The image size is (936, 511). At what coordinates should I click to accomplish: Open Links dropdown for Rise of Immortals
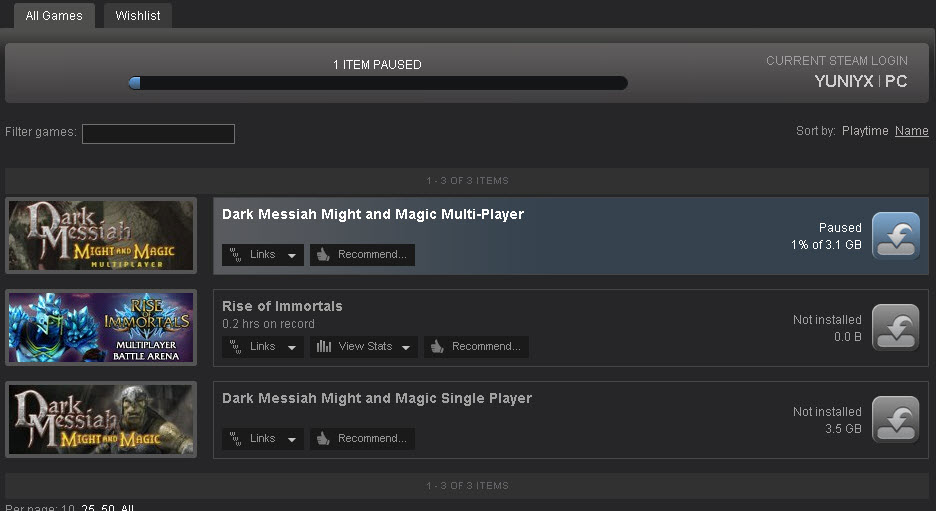[263, 347]
